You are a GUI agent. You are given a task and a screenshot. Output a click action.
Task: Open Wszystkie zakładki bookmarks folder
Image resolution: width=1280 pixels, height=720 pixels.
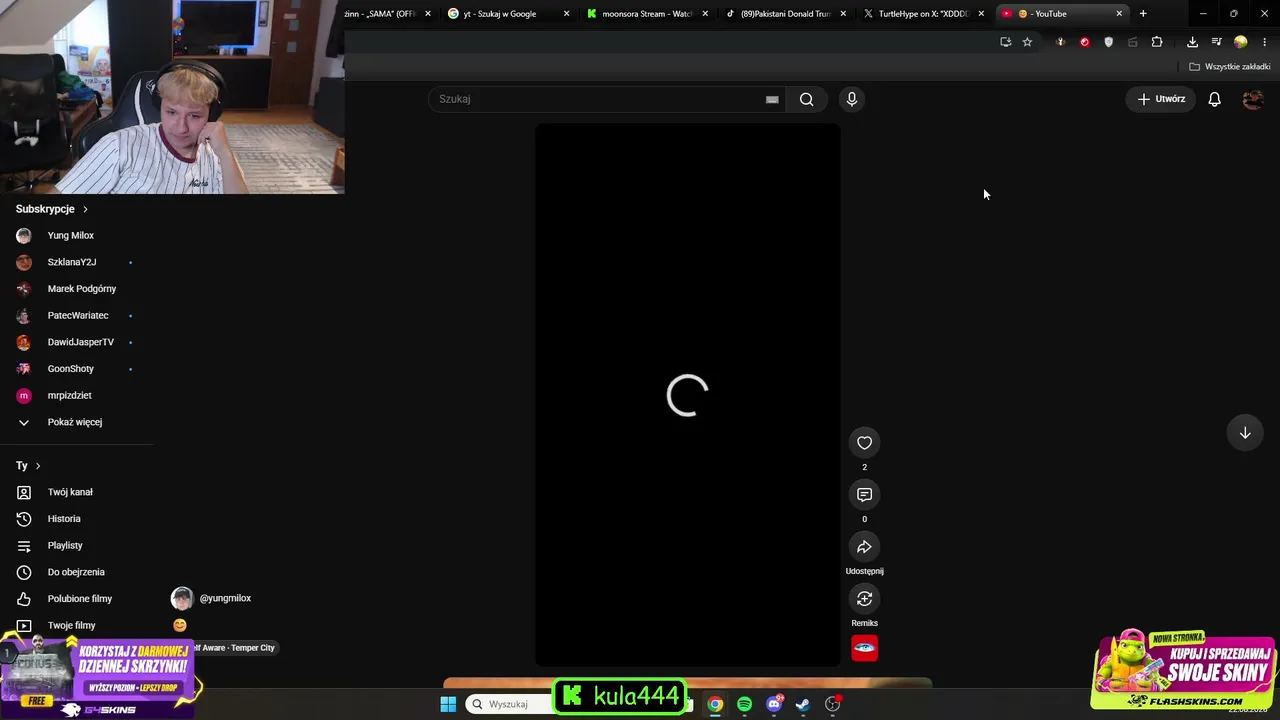(x=1230, y=67)
